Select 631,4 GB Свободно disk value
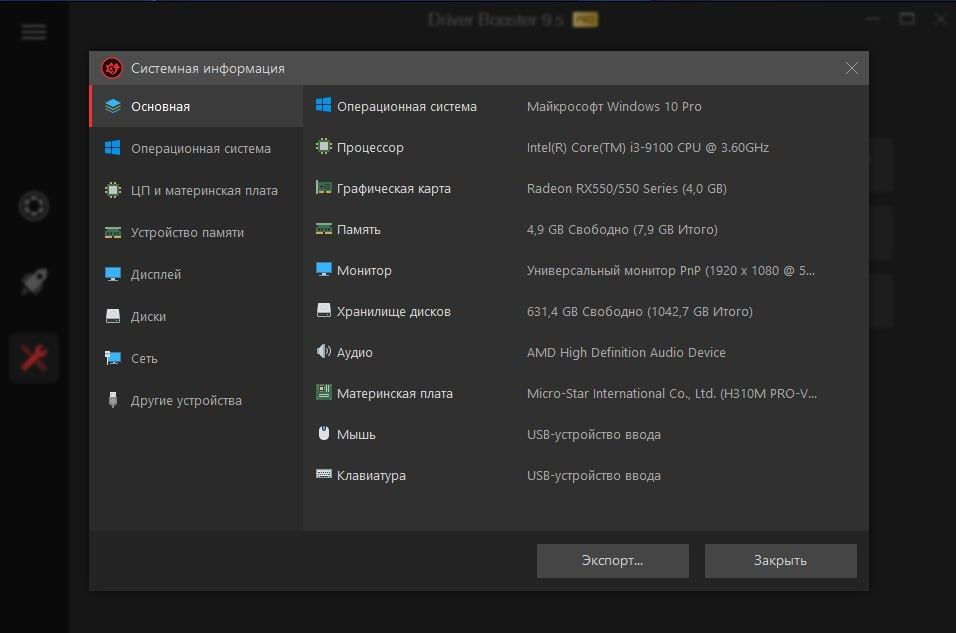Viewport: 956px width, 633px height. pos(640,312)
